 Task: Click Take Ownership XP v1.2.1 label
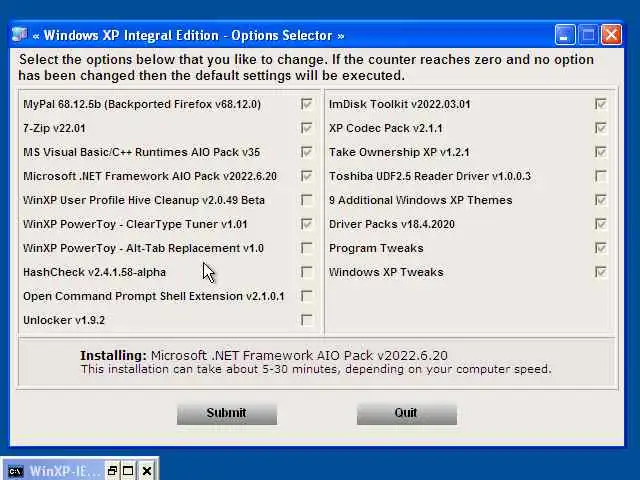[399, 152]
